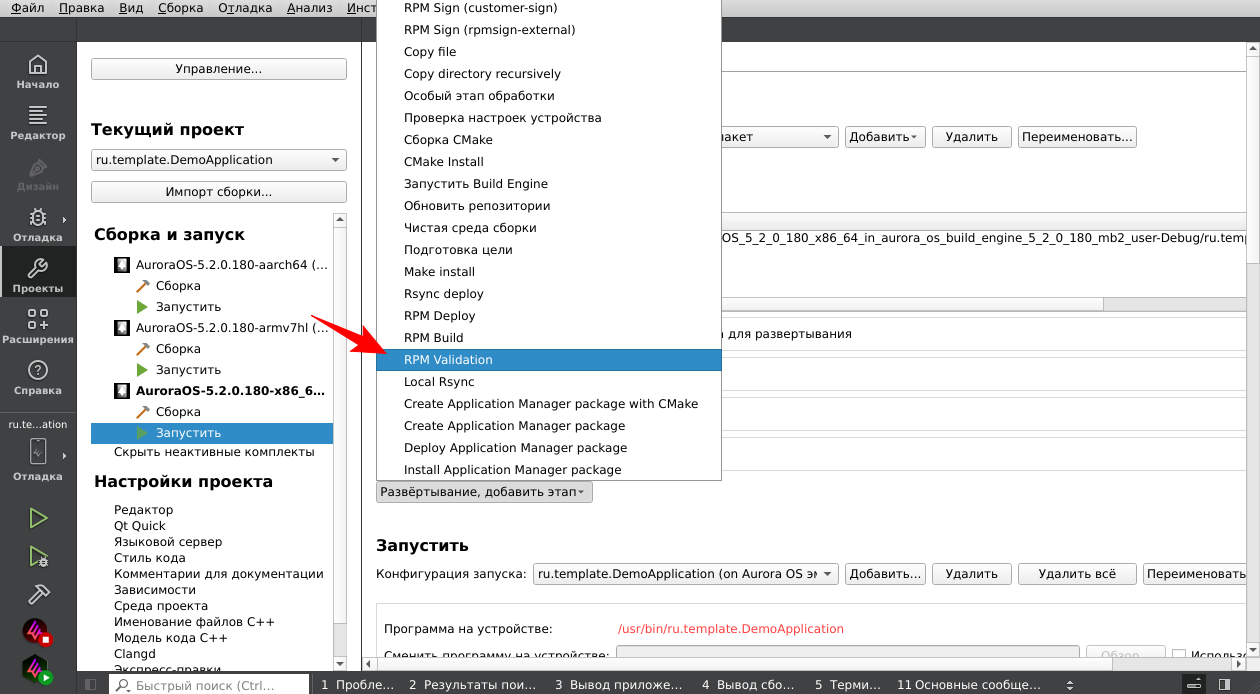Open the Расширения mode icon
Image resolution: width=1260 pixels, height=694 pixels.
tap(37, 325)
